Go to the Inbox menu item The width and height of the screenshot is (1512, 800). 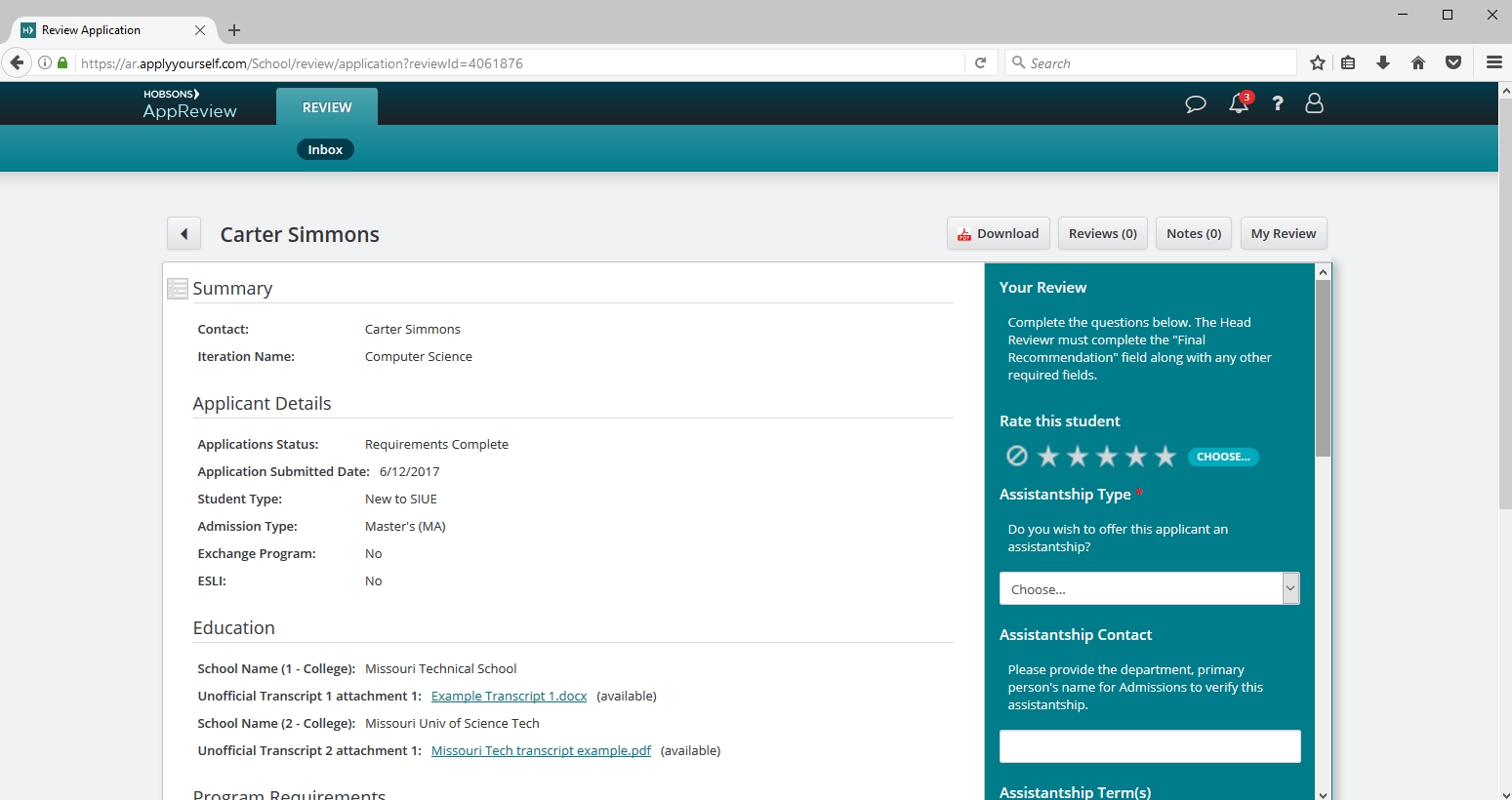tap(325, 149)
